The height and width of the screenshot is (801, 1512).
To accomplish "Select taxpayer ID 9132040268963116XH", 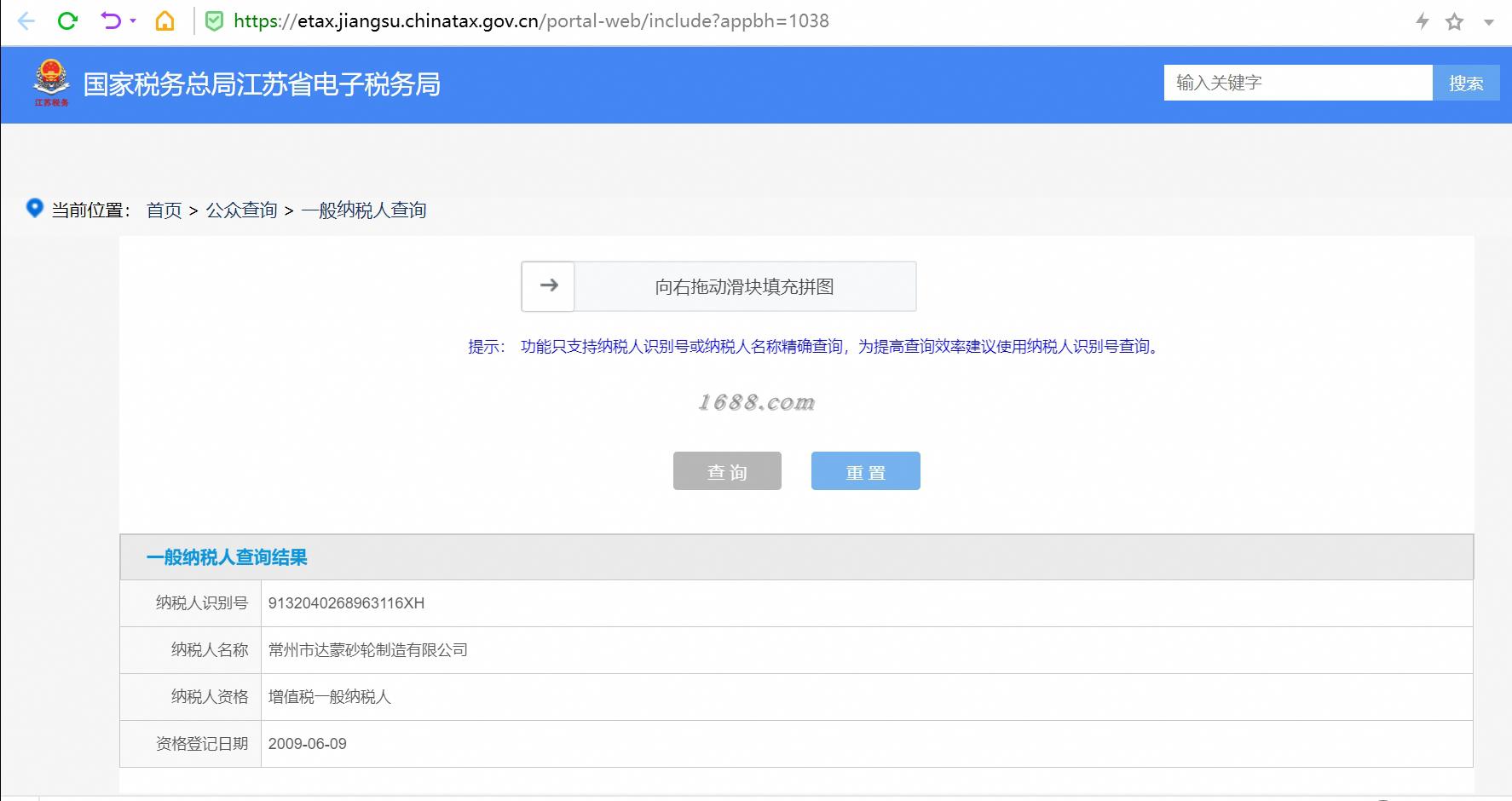I will (x=346, y=603).
